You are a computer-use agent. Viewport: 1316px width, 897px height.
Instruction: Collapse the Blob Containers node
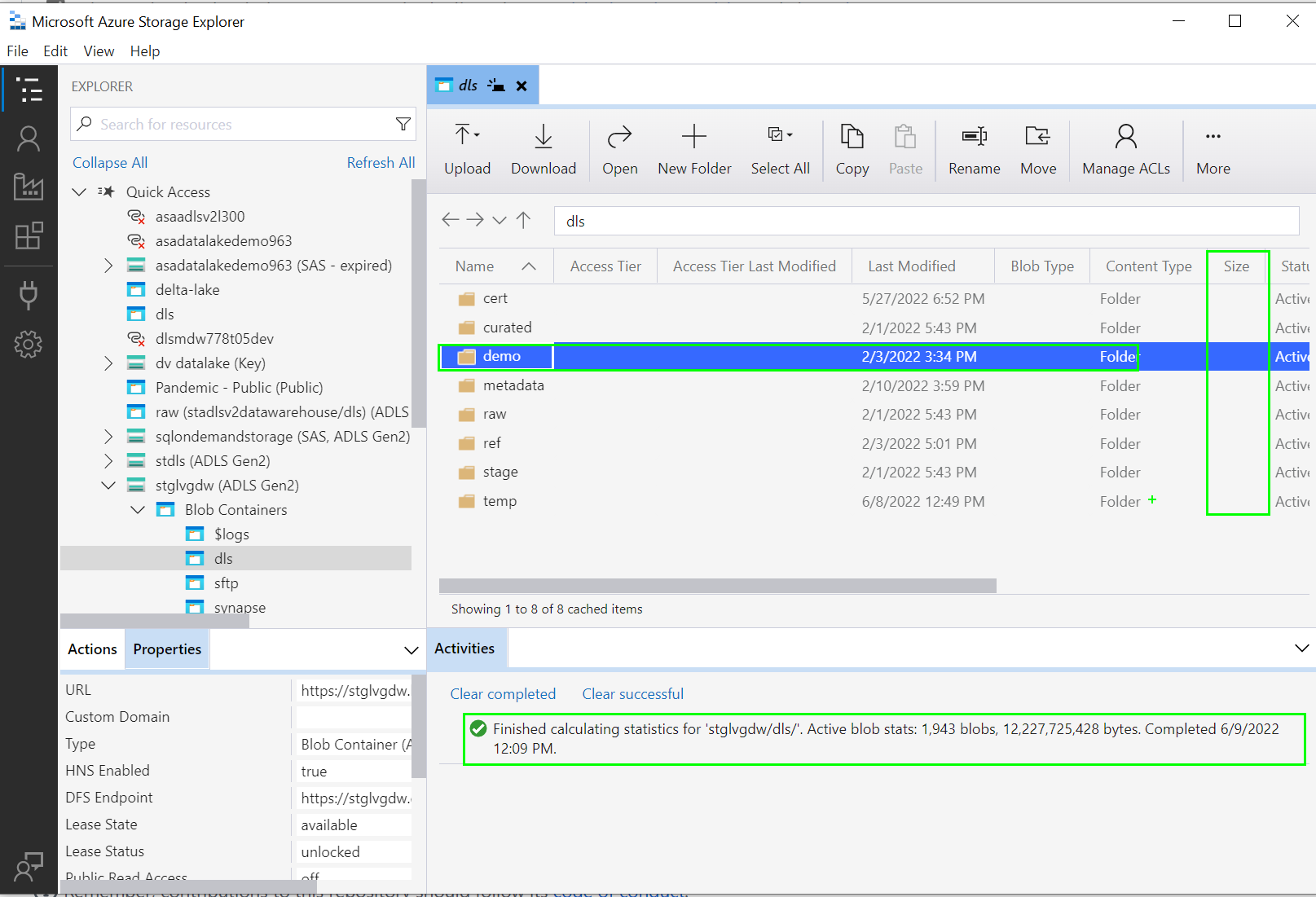[138, 510]
